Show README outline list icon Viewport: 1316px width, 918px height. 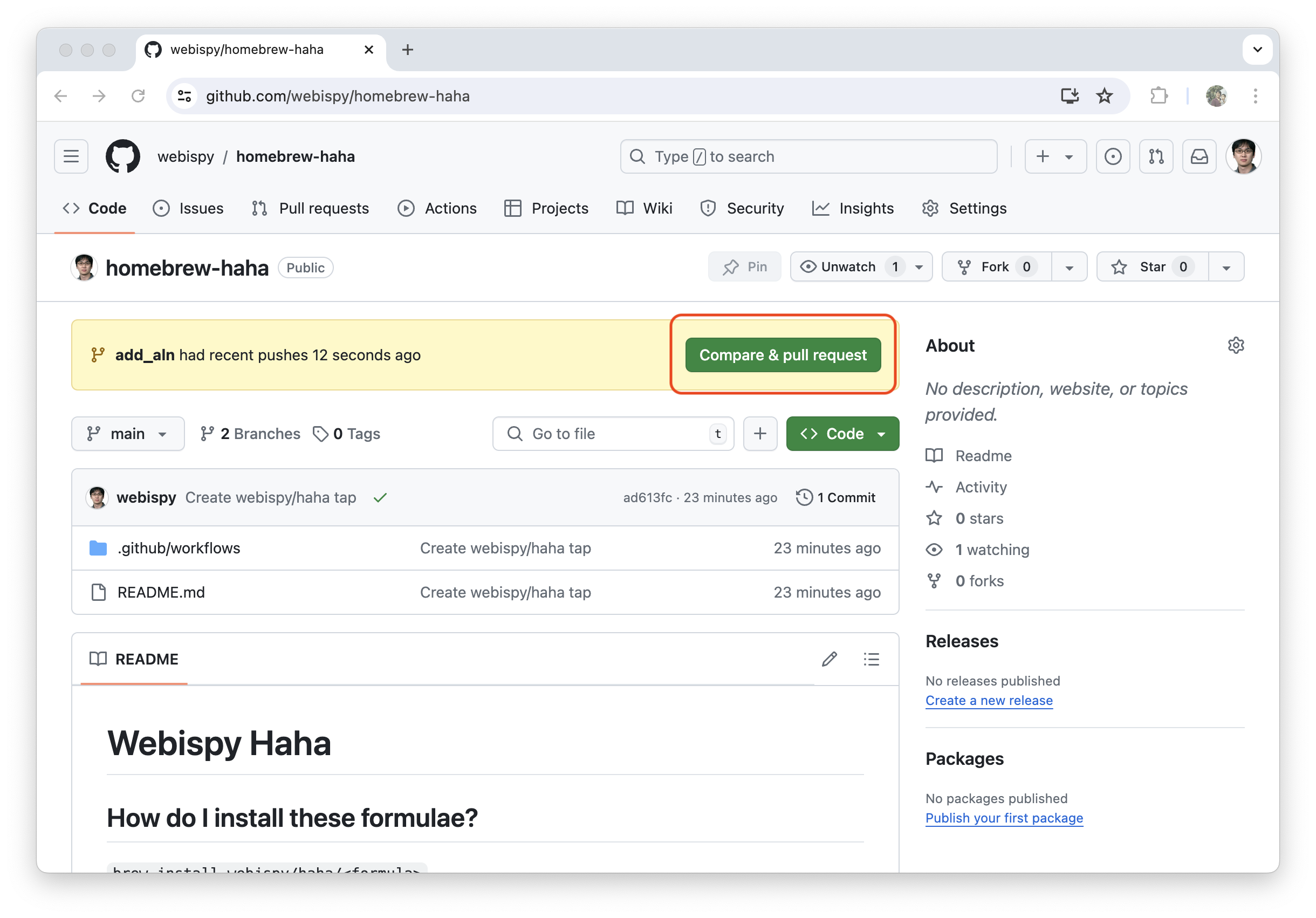[871, 659]
